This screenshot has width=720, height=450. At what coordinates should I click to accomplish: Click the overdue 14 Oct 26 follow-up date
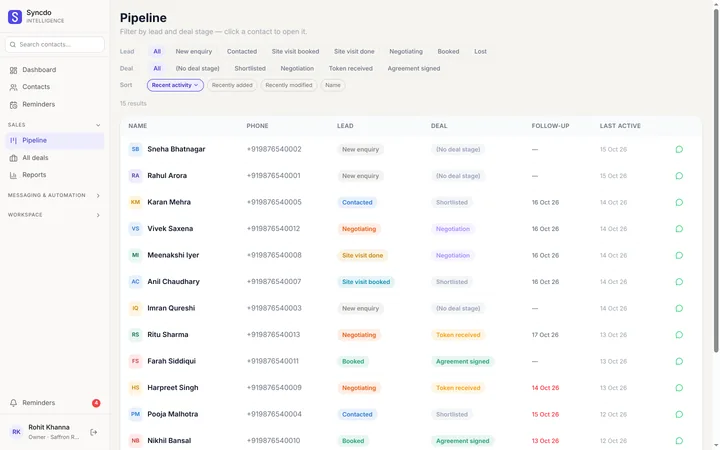click(545, 388)
